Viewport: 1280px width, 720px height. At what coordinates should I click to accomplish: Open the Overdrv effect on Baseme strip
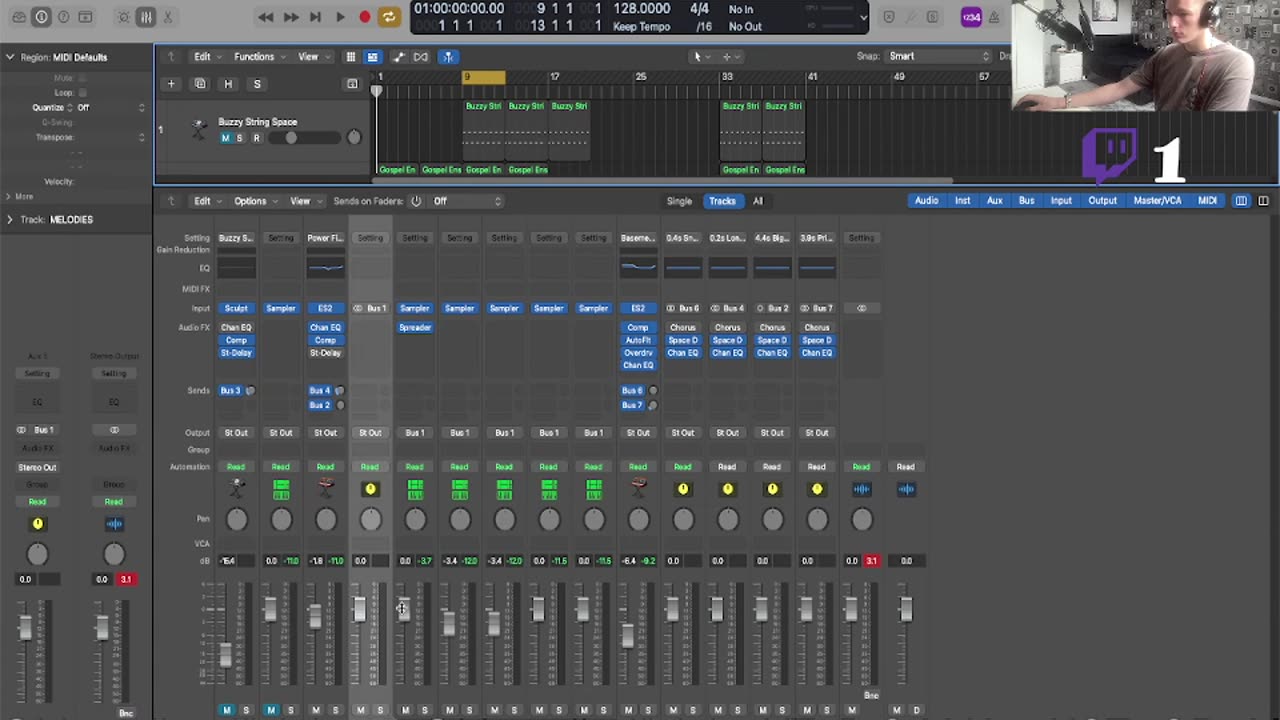638,353
